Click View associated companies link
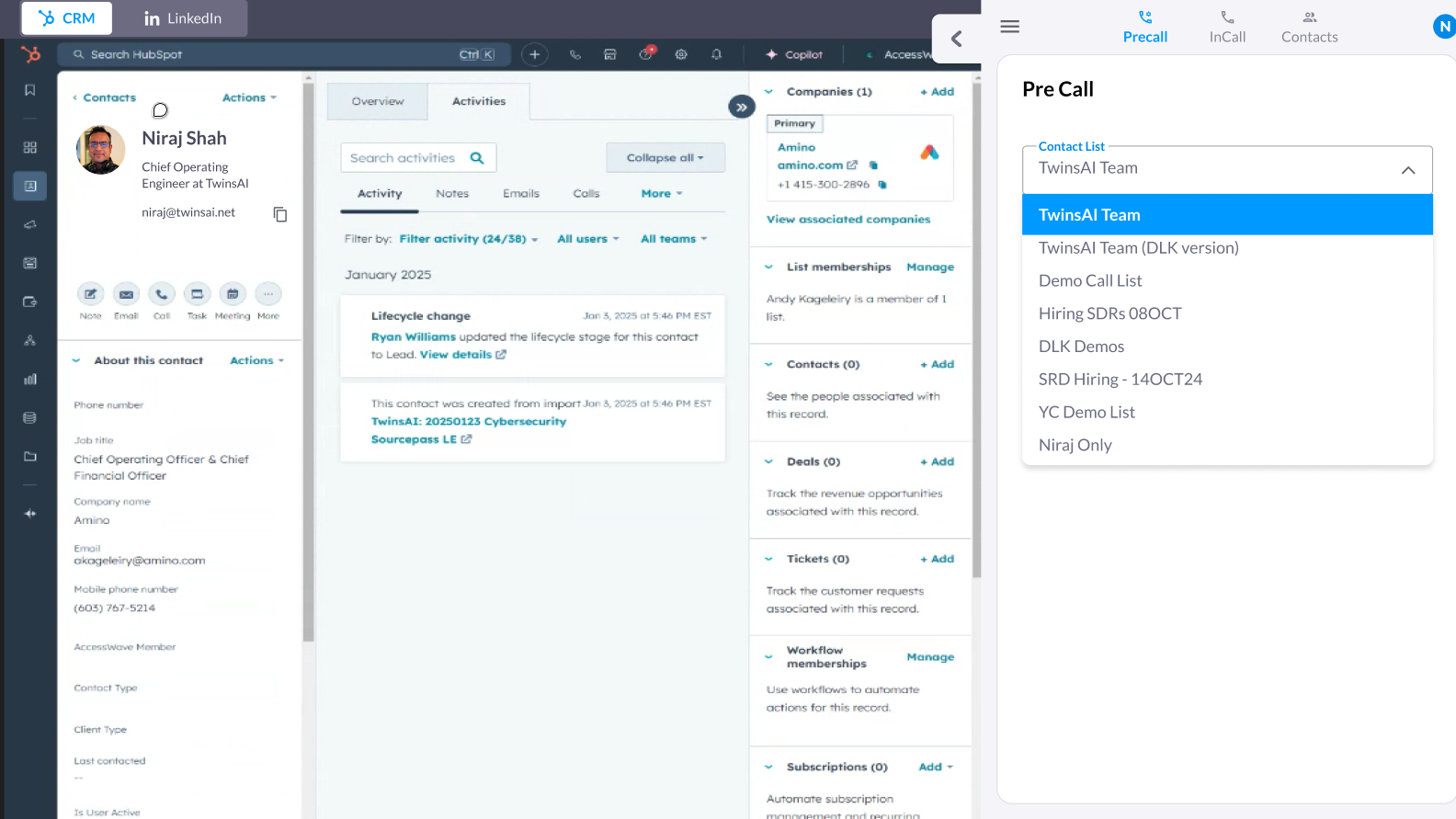Screen dimensions: 1456x819 (x=847, y=220)
